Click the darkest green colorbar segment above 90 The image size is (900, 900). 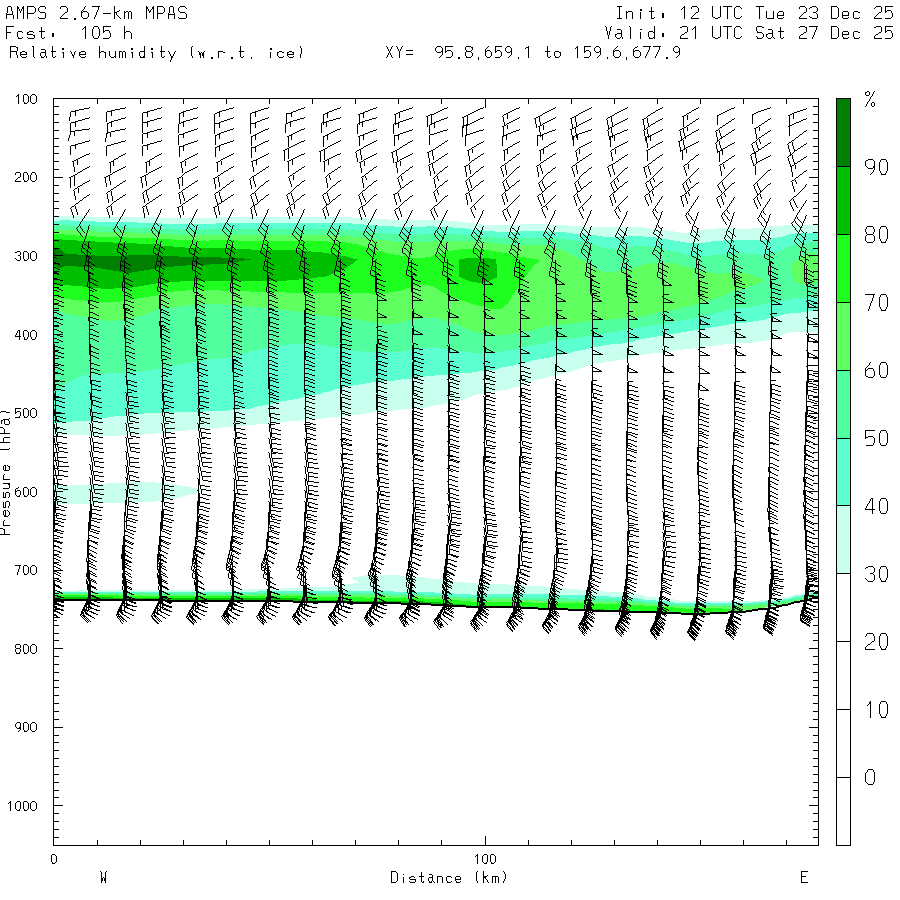click(x=843, y=133)
